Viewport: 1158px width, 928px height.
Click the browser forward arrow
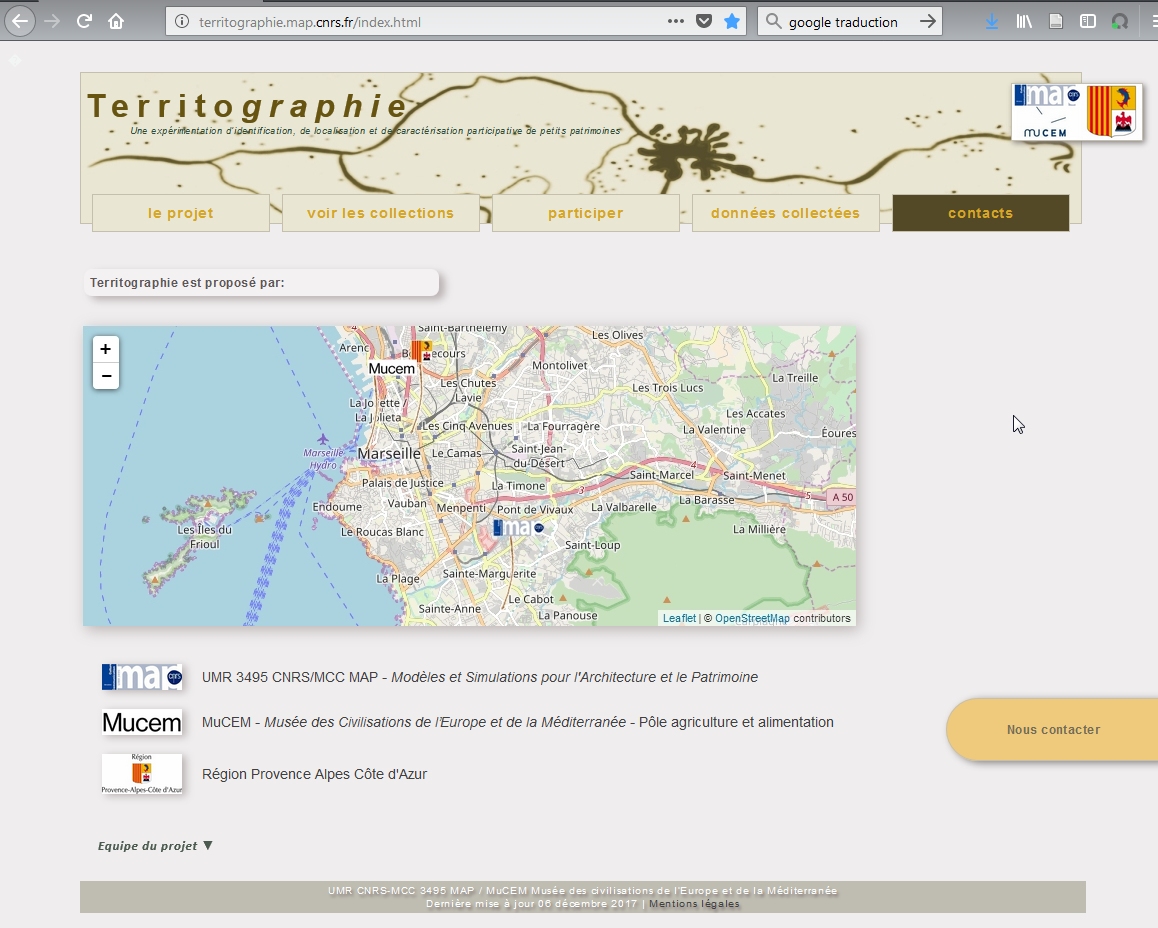(x=52, y=21)
